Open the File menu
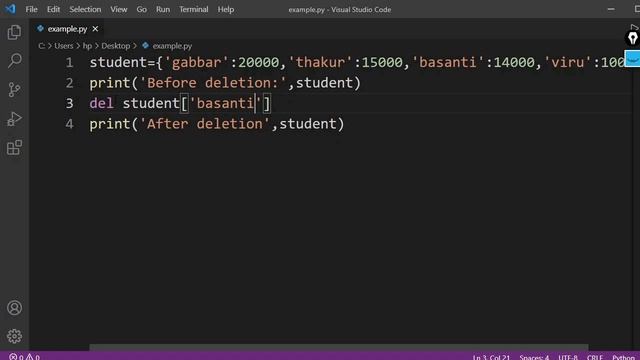Screen dimensions: 640x360 31,9
